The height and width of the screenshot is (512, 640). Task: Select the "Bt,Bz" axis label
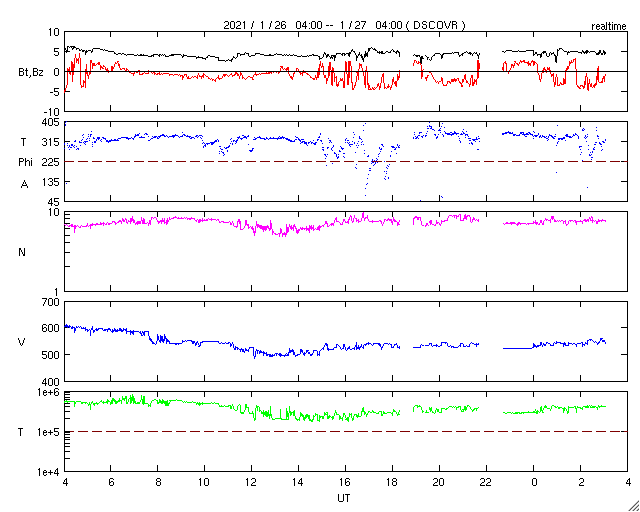31,72
